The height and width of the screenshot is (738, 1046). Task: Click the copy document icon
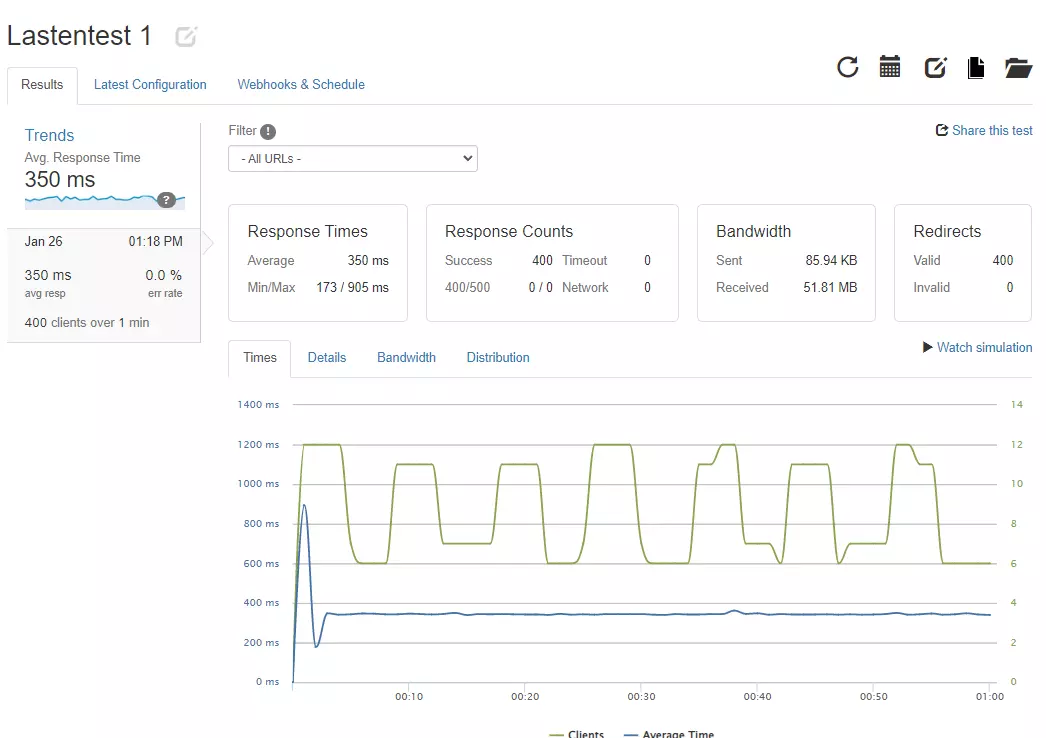click(976, 67)
